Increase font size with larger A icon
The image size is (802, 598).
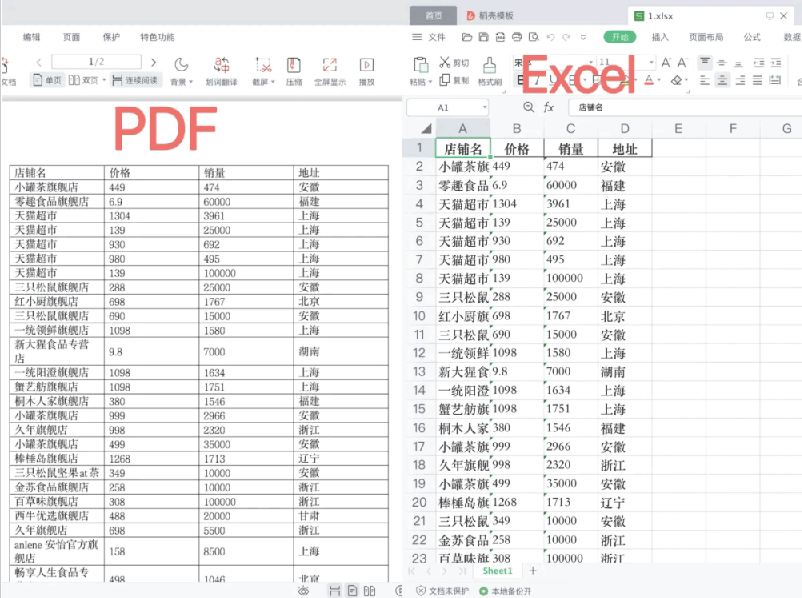point(665,62)
